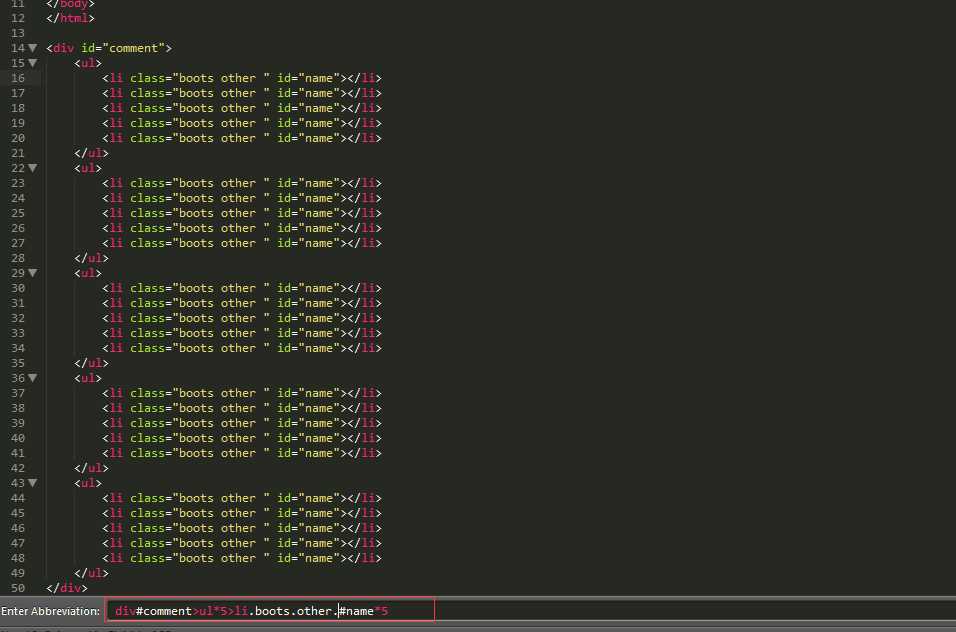Collapse the ul fold arrow on line 36
Image resolution: width=956 pixels, height=632 pixels.
click(x=33, y=378)
